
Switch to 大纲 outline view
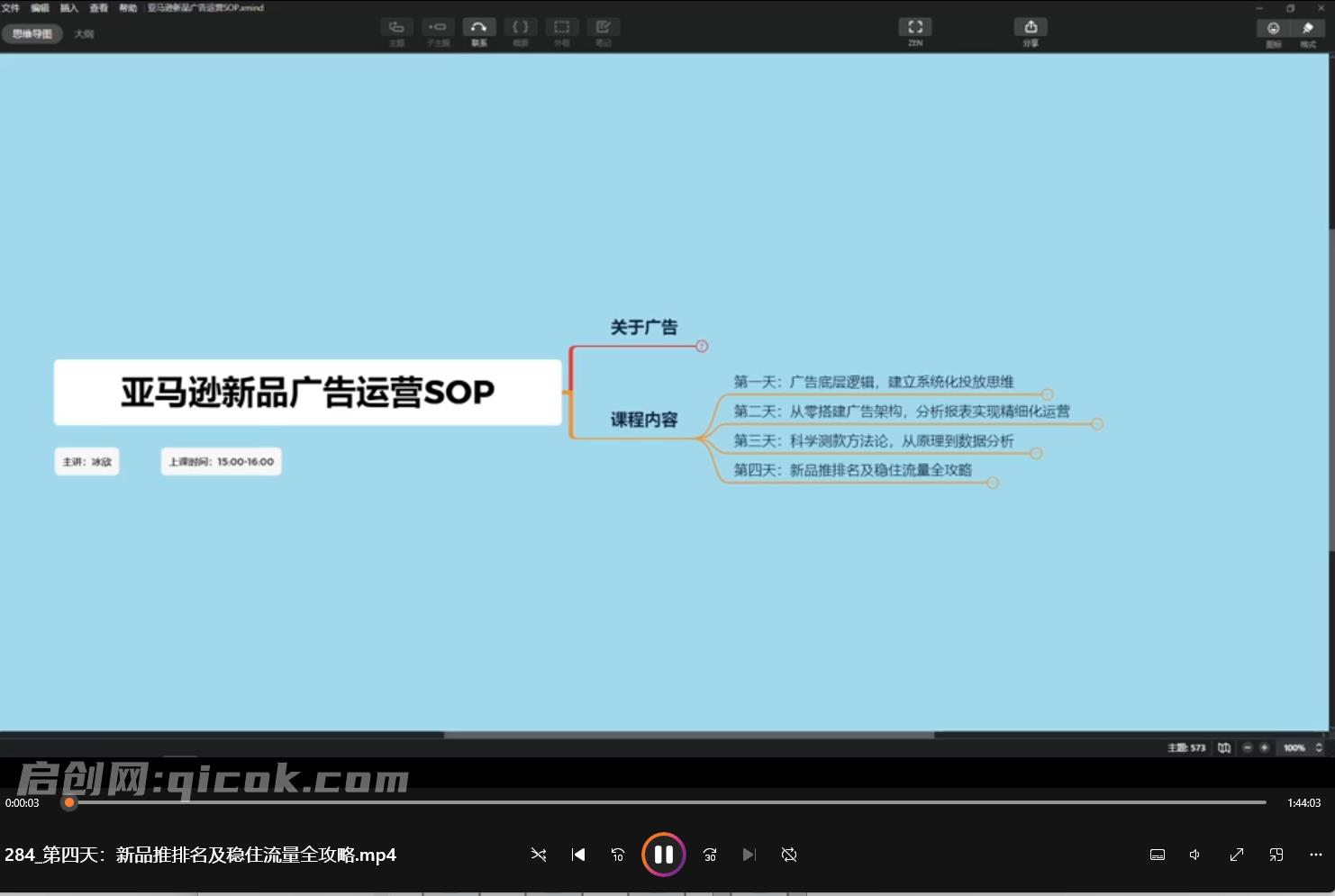(x=84, y=34)
